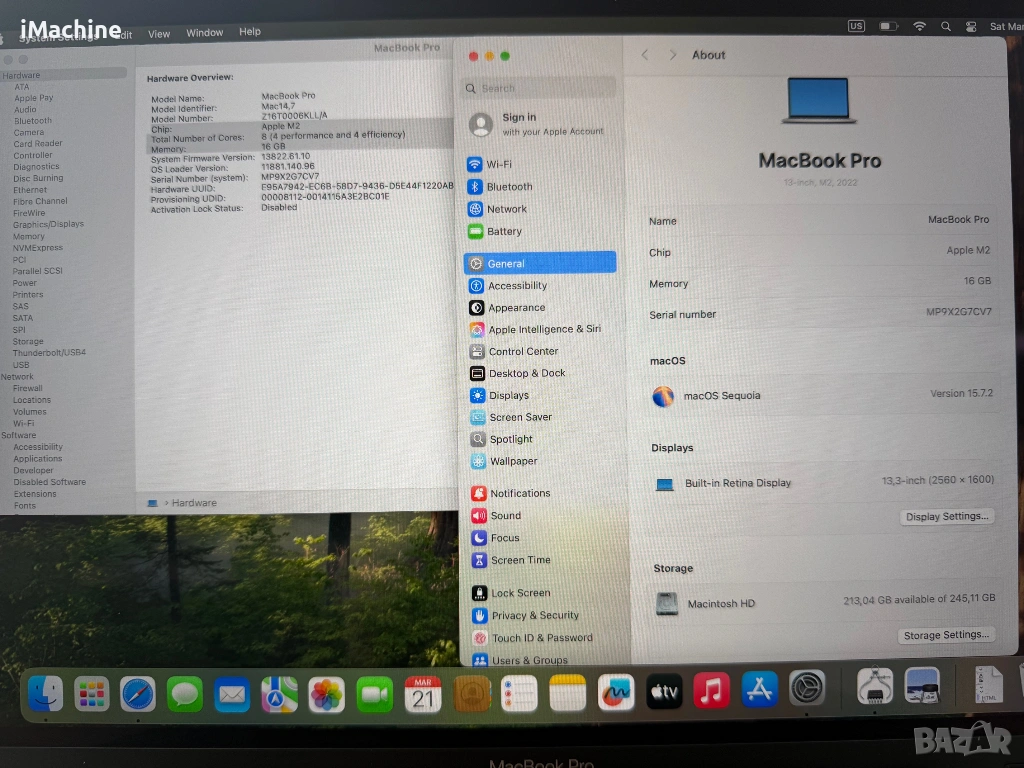Open Mail from the Dock
The width and height of the screenshot is (1024, 768).
point(232,694)
